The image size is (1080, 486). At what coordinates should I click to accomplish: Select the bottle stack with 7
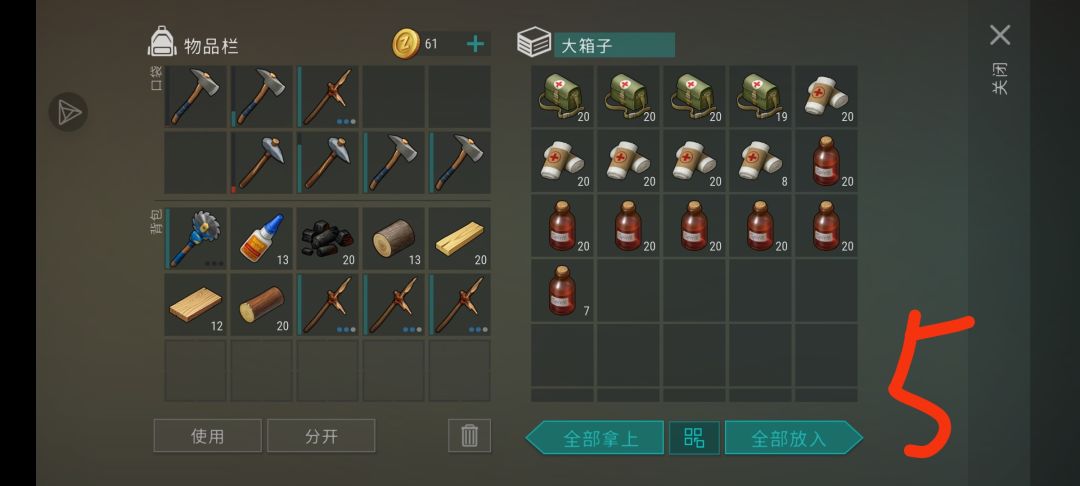coord(562,290)
